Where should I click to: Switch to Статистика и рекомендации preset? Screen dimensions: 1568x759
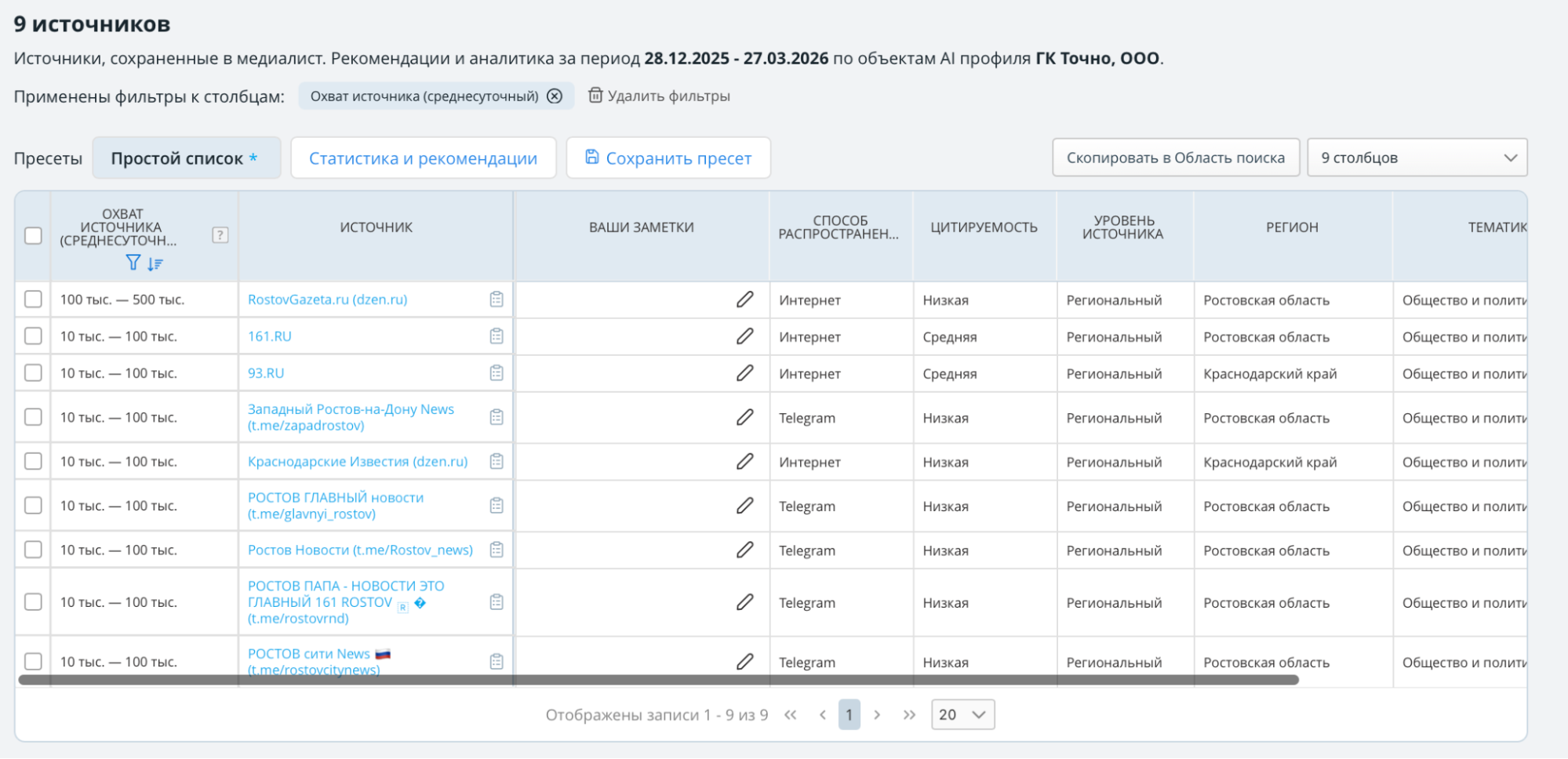[x=423, y=158]
